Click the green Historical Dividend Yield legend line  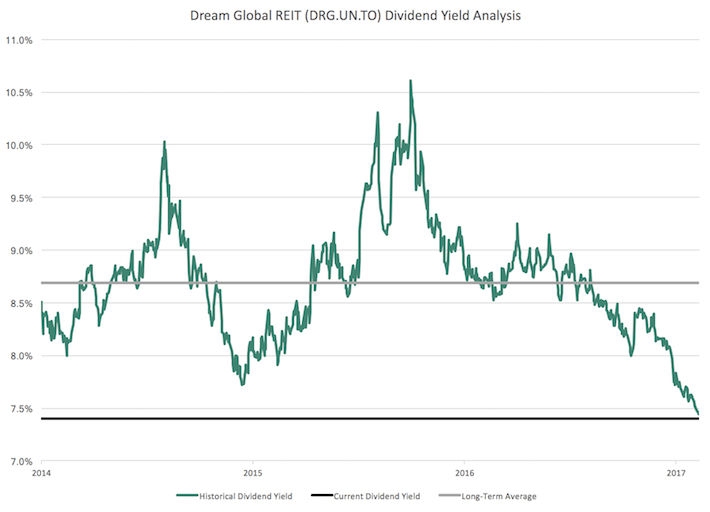(x=187, y=496)
